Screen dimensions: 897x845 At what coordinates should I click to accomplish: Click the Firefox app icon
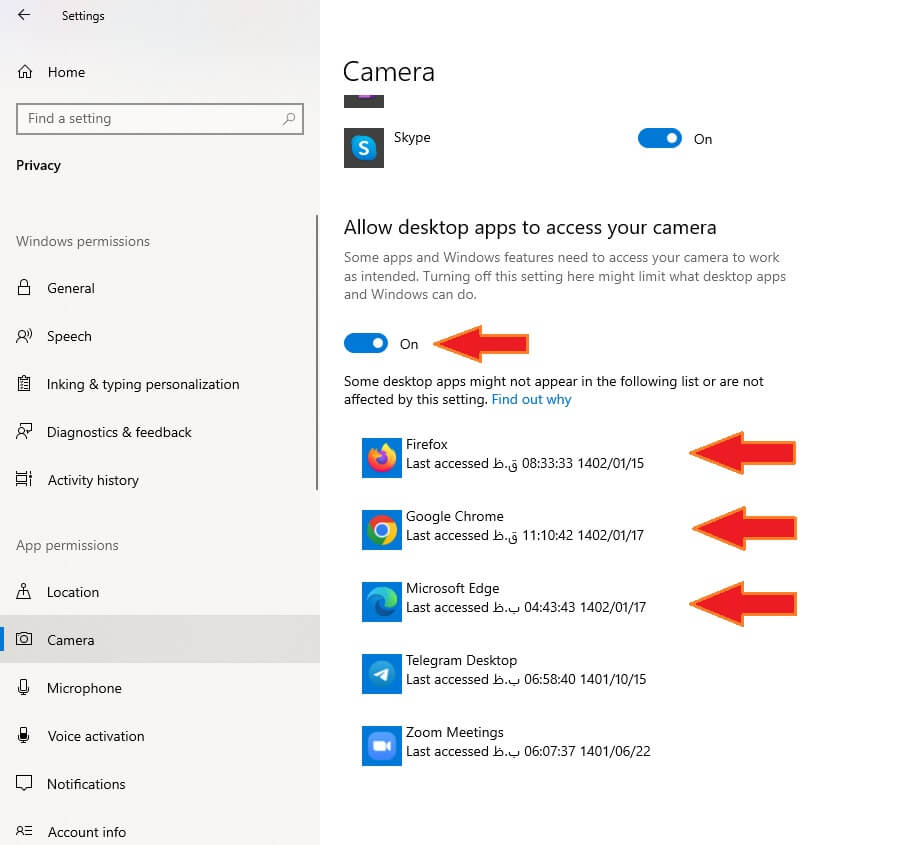382,458
